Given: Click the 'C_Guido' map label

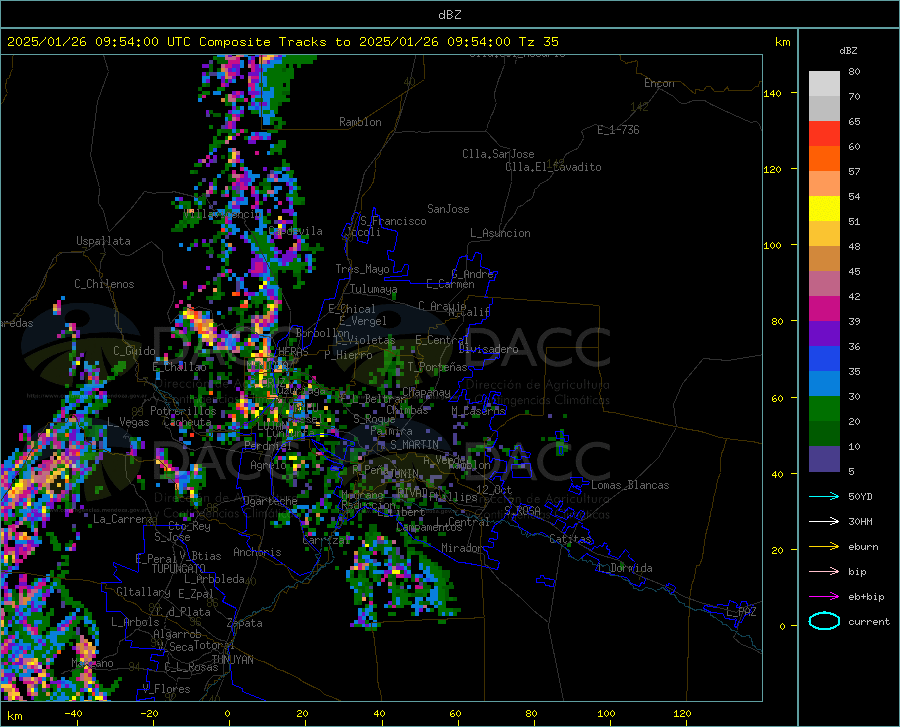Looking at the screenshot, I should pos(134,351).
